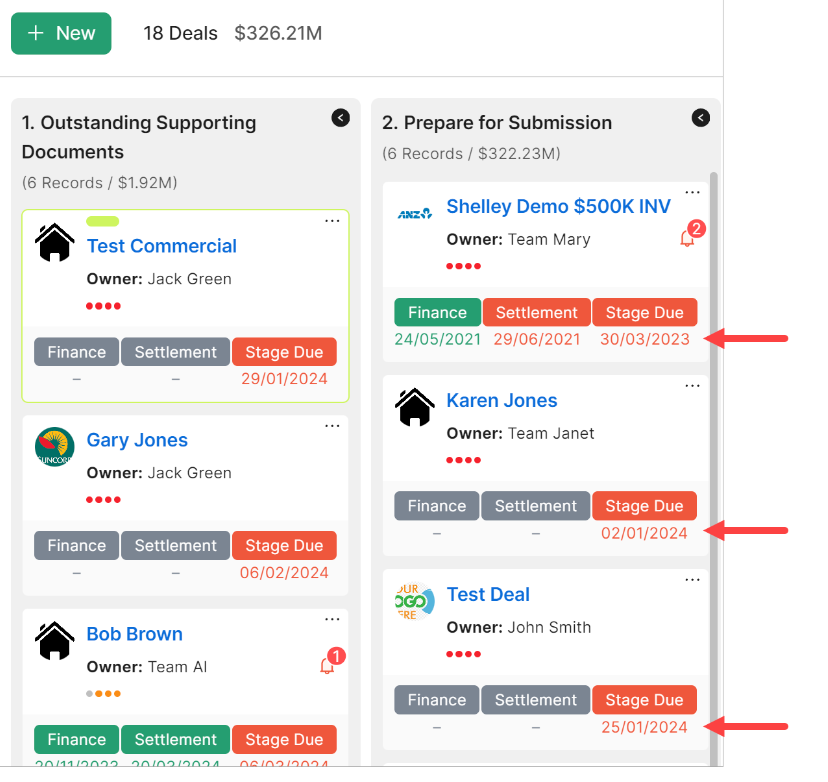Click the green label tag on Test Commercial
Viewport: 828px width, 782px height.
pos(102,221)
